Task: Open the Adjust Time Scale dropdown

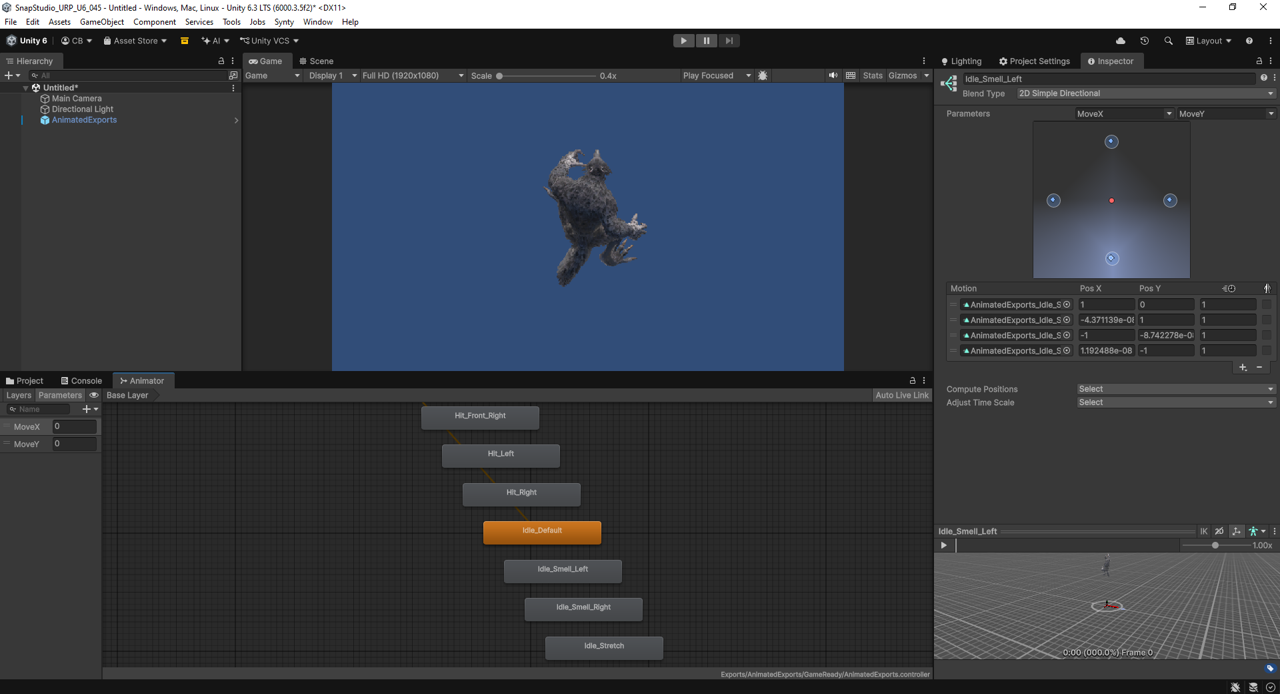Action: tap(1176, 403)
